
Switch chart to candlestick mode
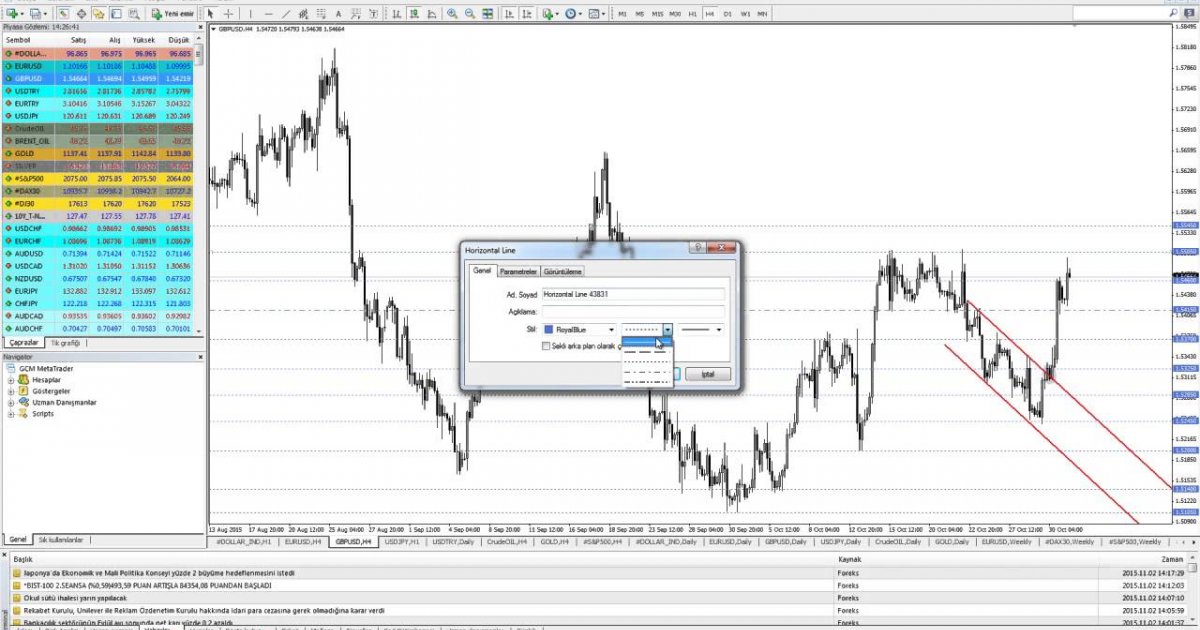(x=415, y=14)
